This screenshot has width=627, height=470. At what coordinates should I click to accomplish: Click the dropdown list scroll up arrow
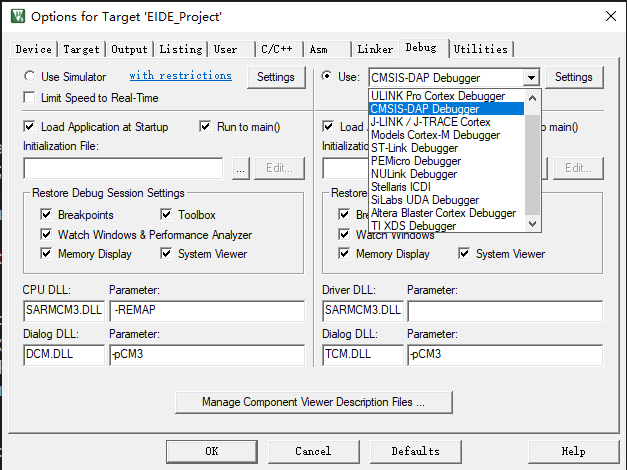532,98
